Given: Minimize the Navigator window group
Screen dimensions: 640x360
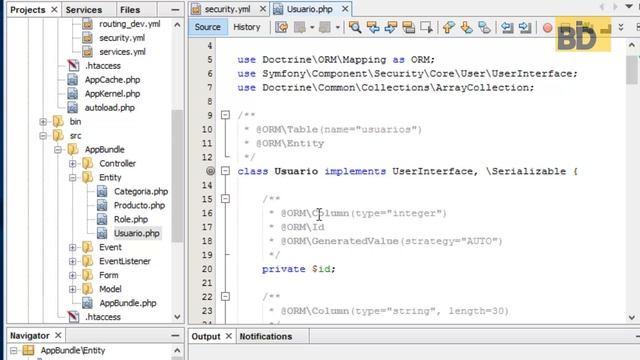Looking at the screenshot, I should (175, 336).
